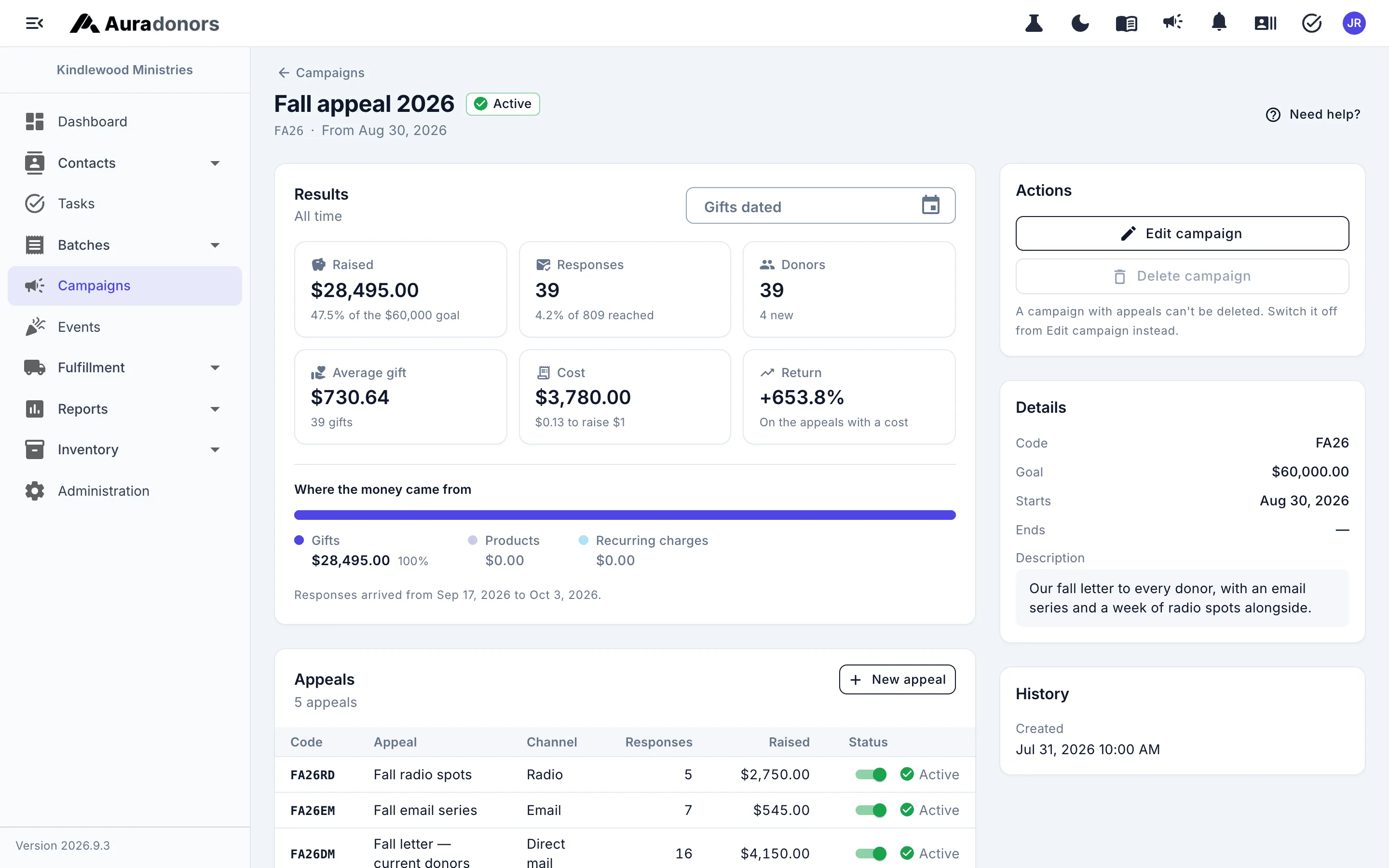The width and height of the screenshot is (1389, 868).
Task: Click the Fall email series appeal name
Action: (x=425, y=810)
